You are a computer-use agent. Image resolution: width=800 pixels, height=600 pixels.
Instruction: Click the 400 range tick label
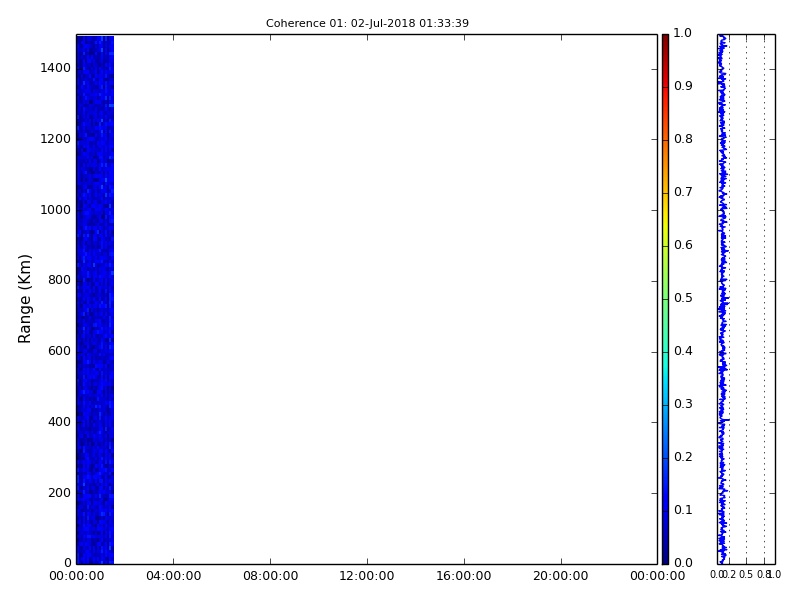tap(59, 422)
